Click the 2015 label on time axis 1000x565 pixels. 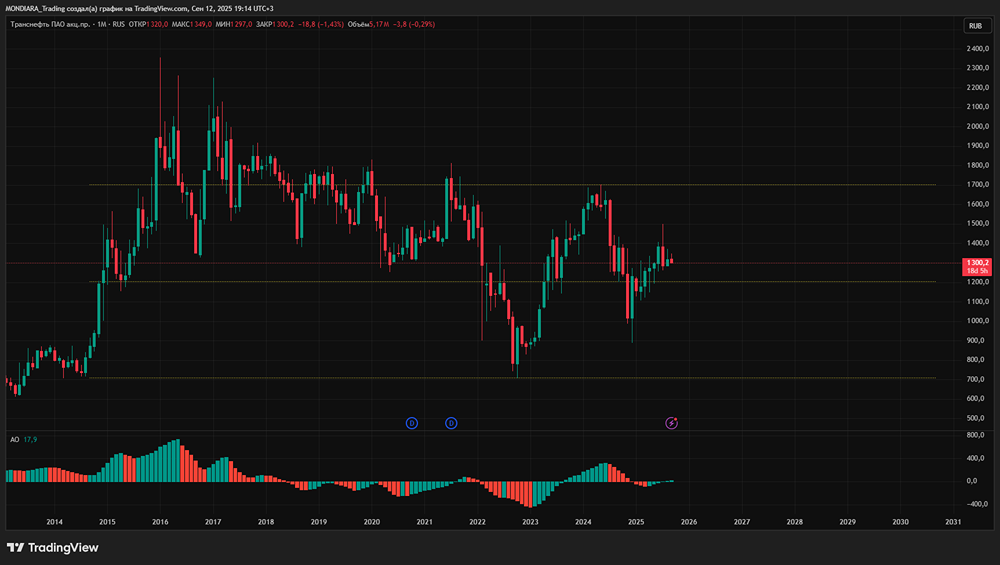(x=107, y=522)
